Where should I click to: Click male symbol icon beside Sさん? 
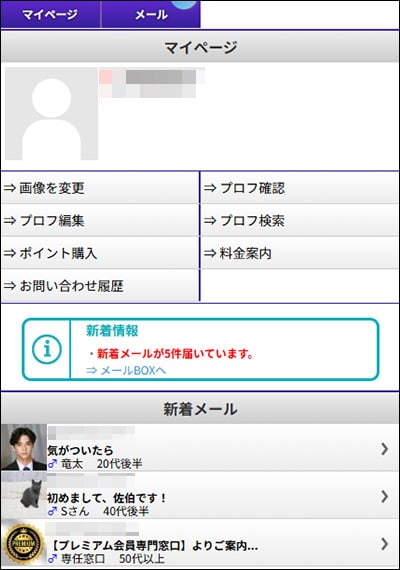point(53,511)
